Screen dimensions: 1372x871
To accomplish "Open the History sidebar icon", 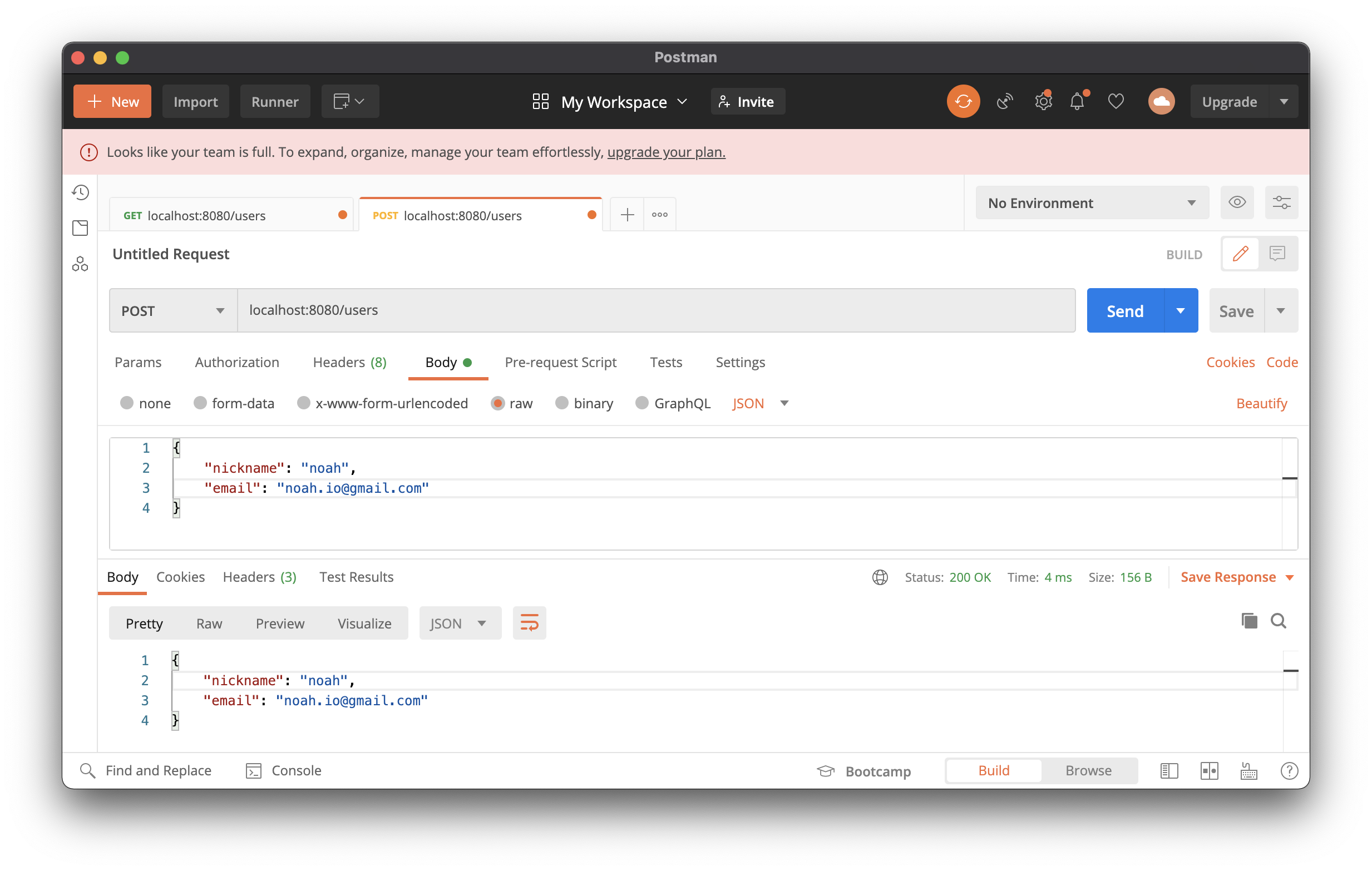I will 80,192.
